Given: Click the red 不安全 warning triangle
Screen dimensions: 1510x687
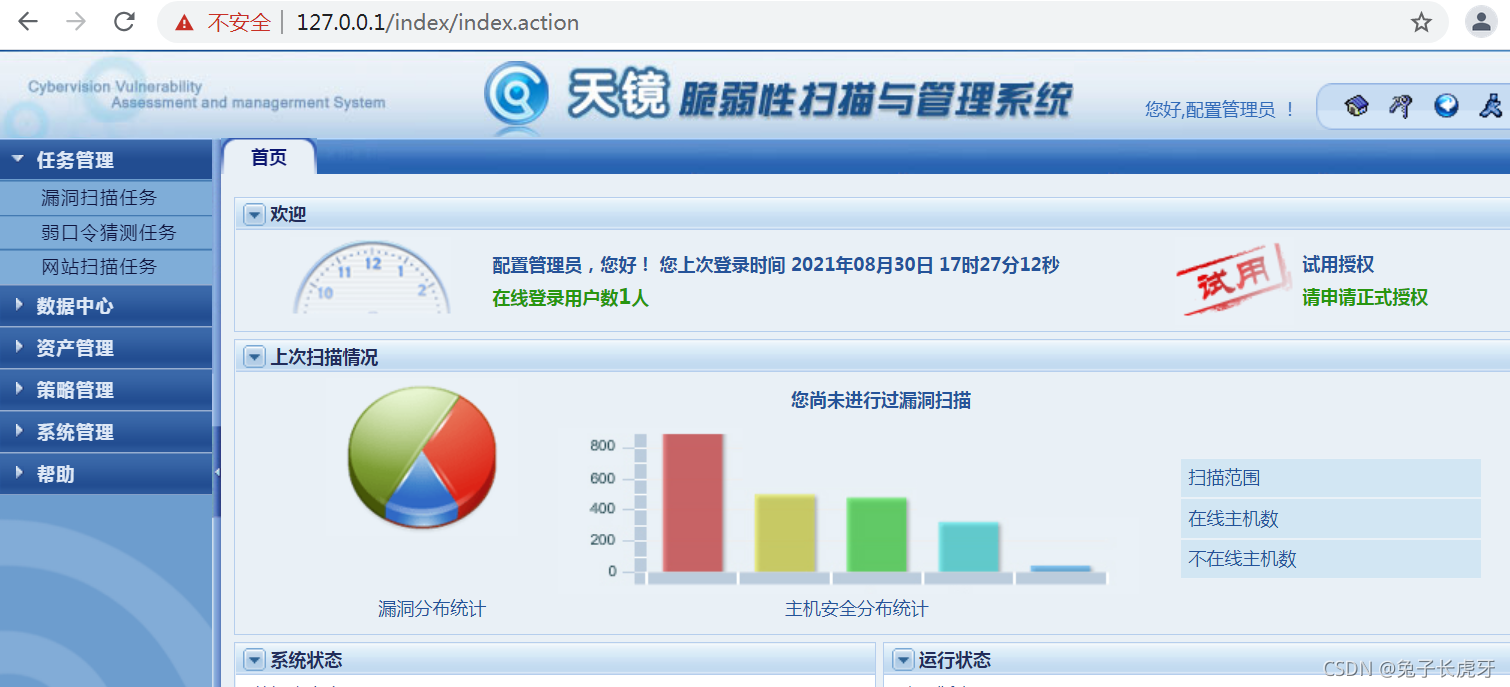Looking at the screenshot, I should click(x=184, y=22).
